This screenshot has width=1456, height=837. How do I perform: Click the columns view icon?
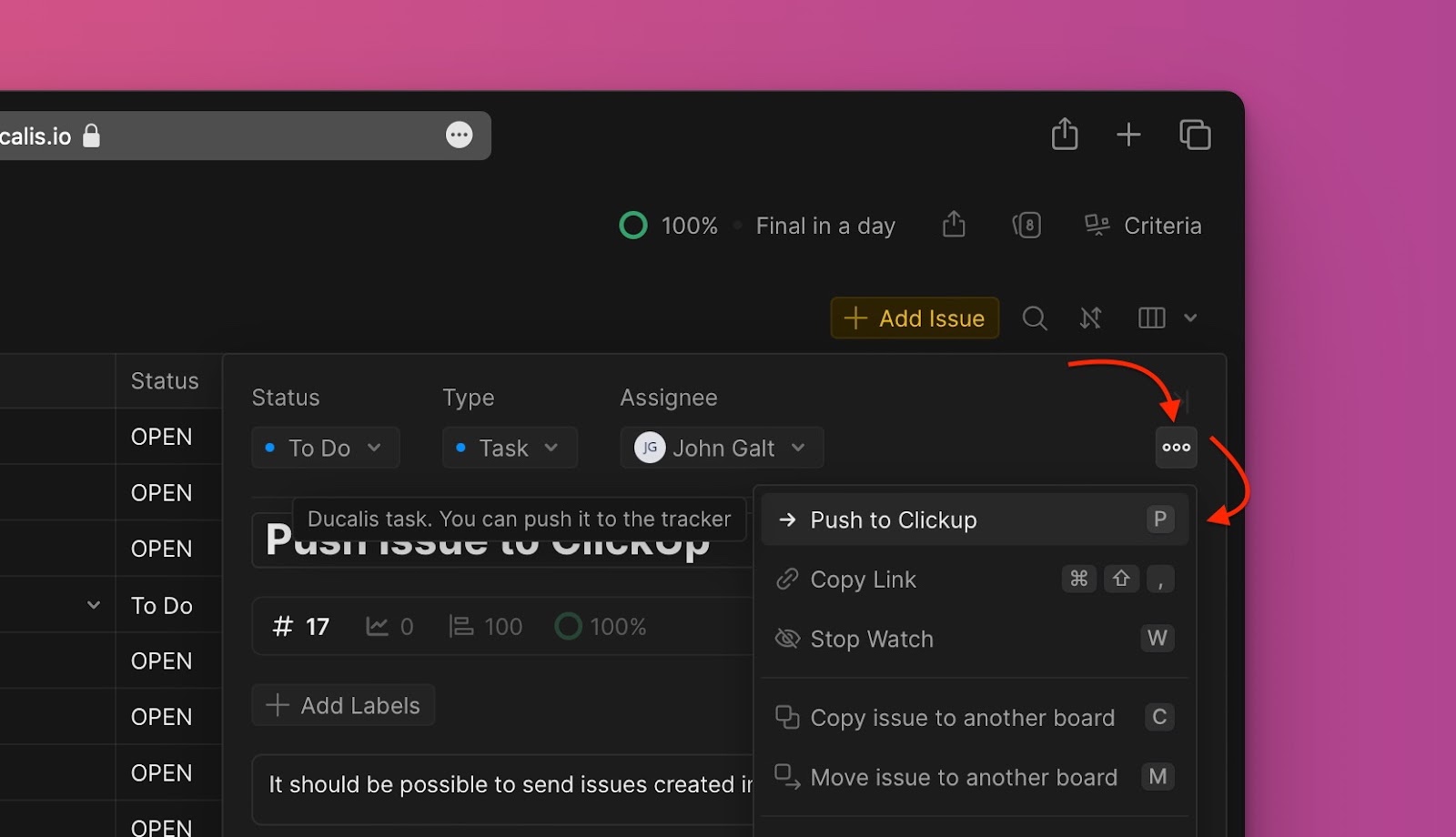(x=1151, y=318)
